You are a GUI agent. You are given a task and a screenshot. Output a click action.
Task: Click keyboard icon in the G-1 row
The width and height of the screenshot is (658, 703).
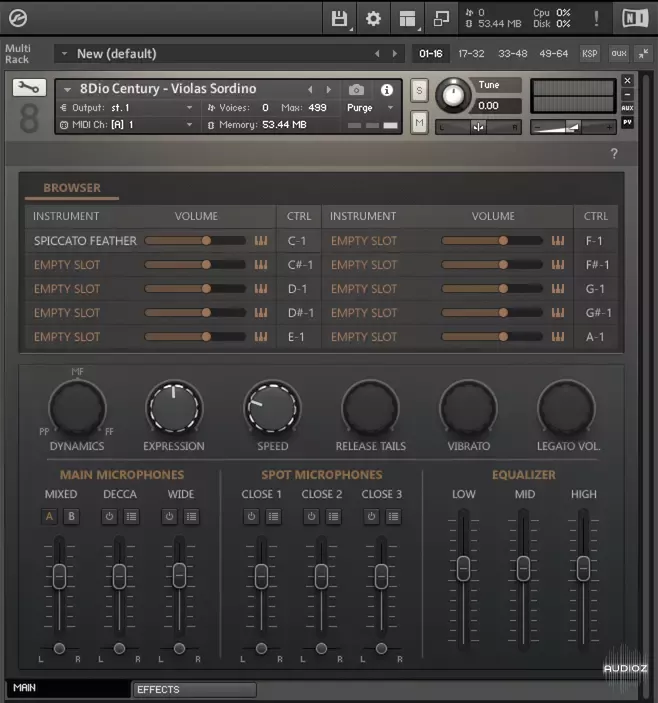pyautogui.click(x=558, y=289)
